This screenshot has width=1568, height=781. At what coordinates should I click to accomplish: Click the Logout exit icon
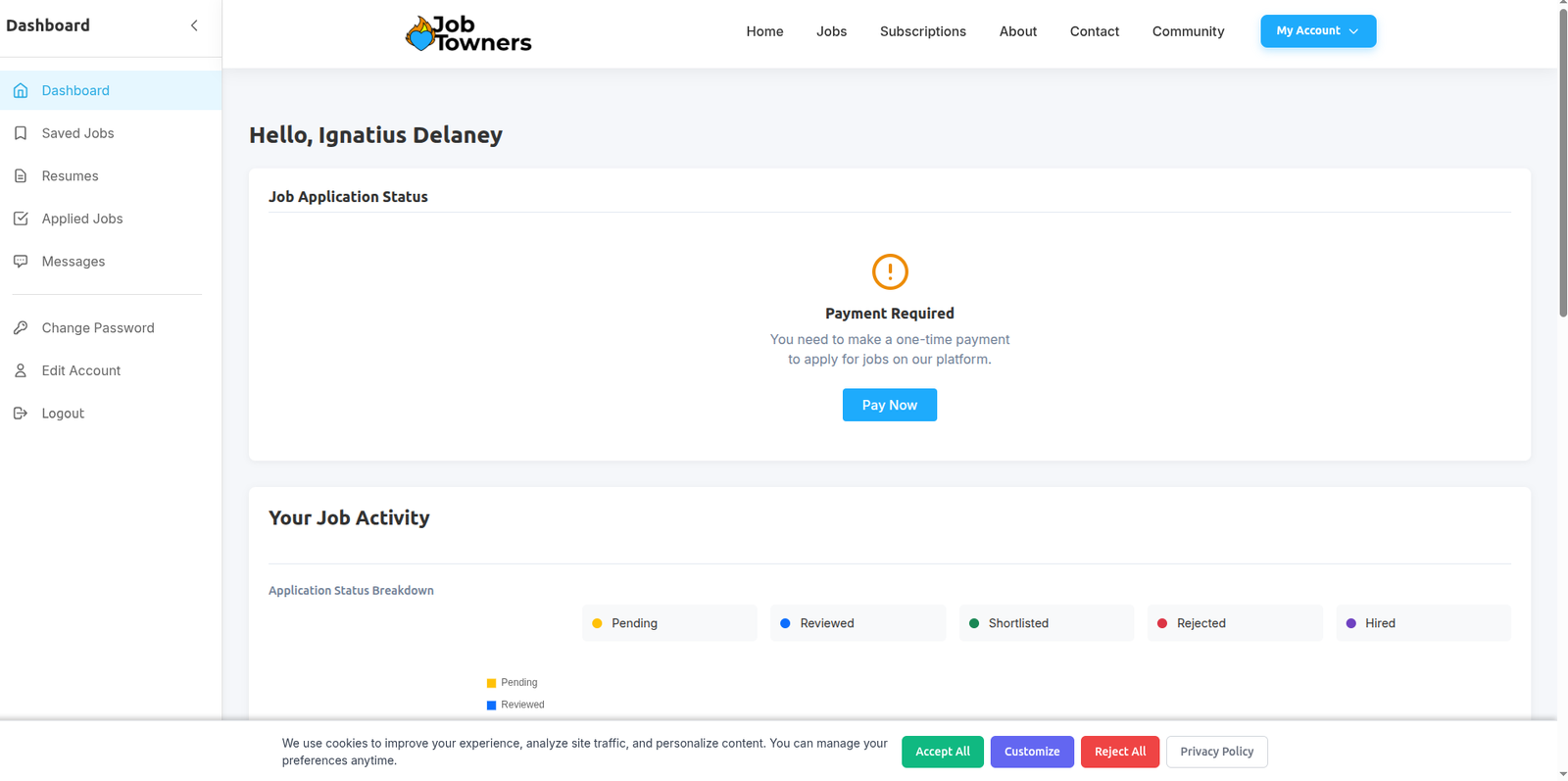tap(21, 414)
